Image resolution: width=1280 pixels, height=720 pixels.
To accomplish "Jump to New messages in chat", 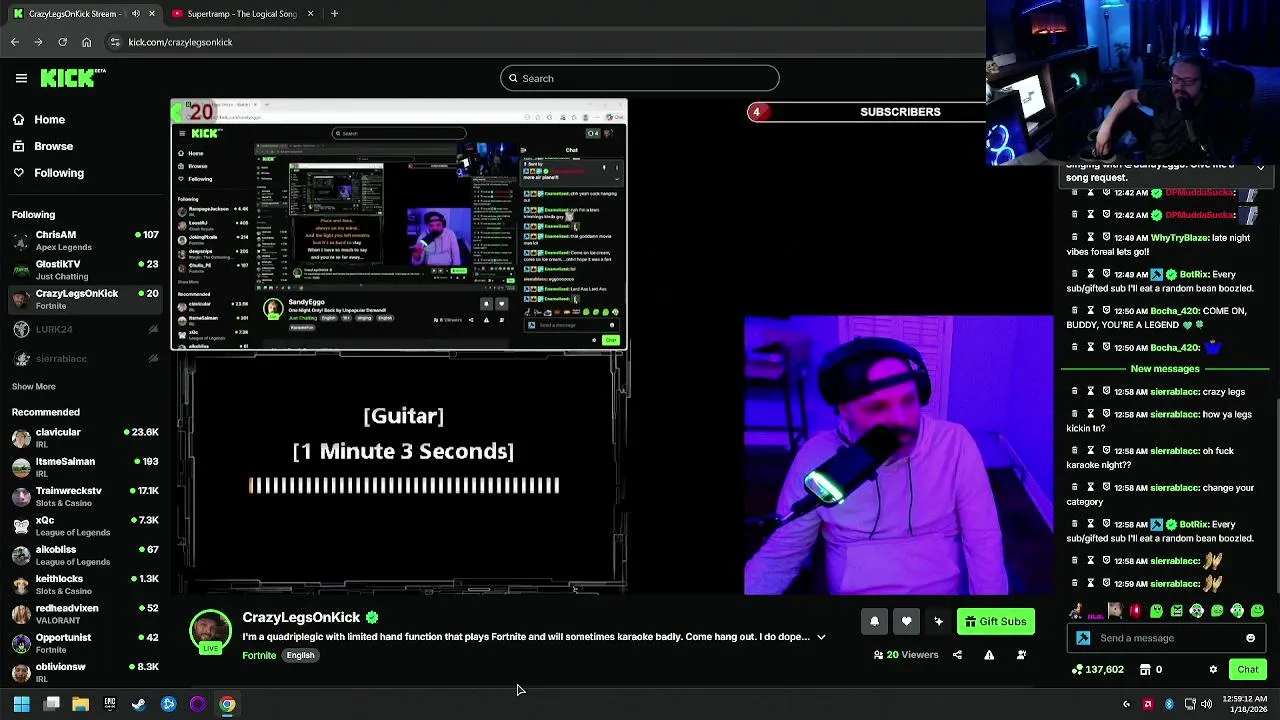I will [1165, 369].
